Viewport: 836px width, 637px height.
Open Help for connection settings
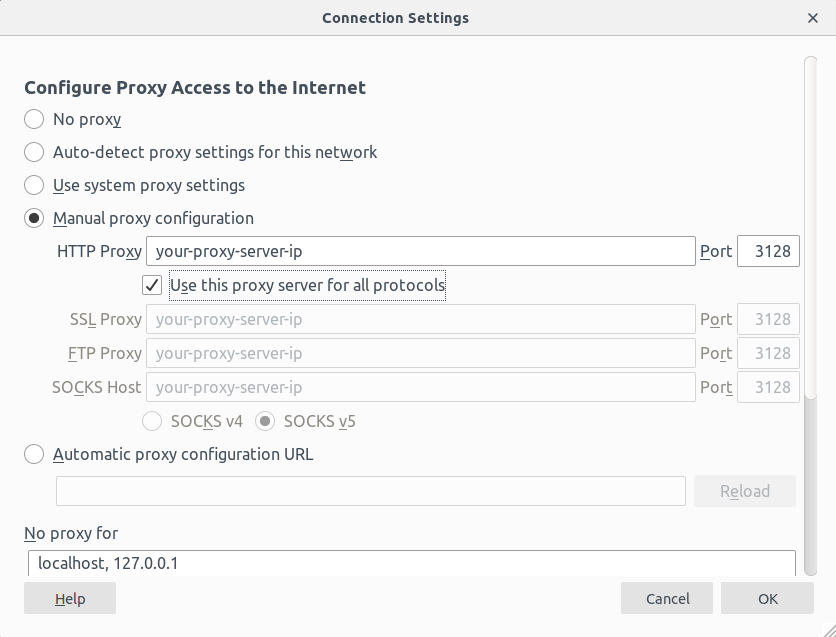70,599
